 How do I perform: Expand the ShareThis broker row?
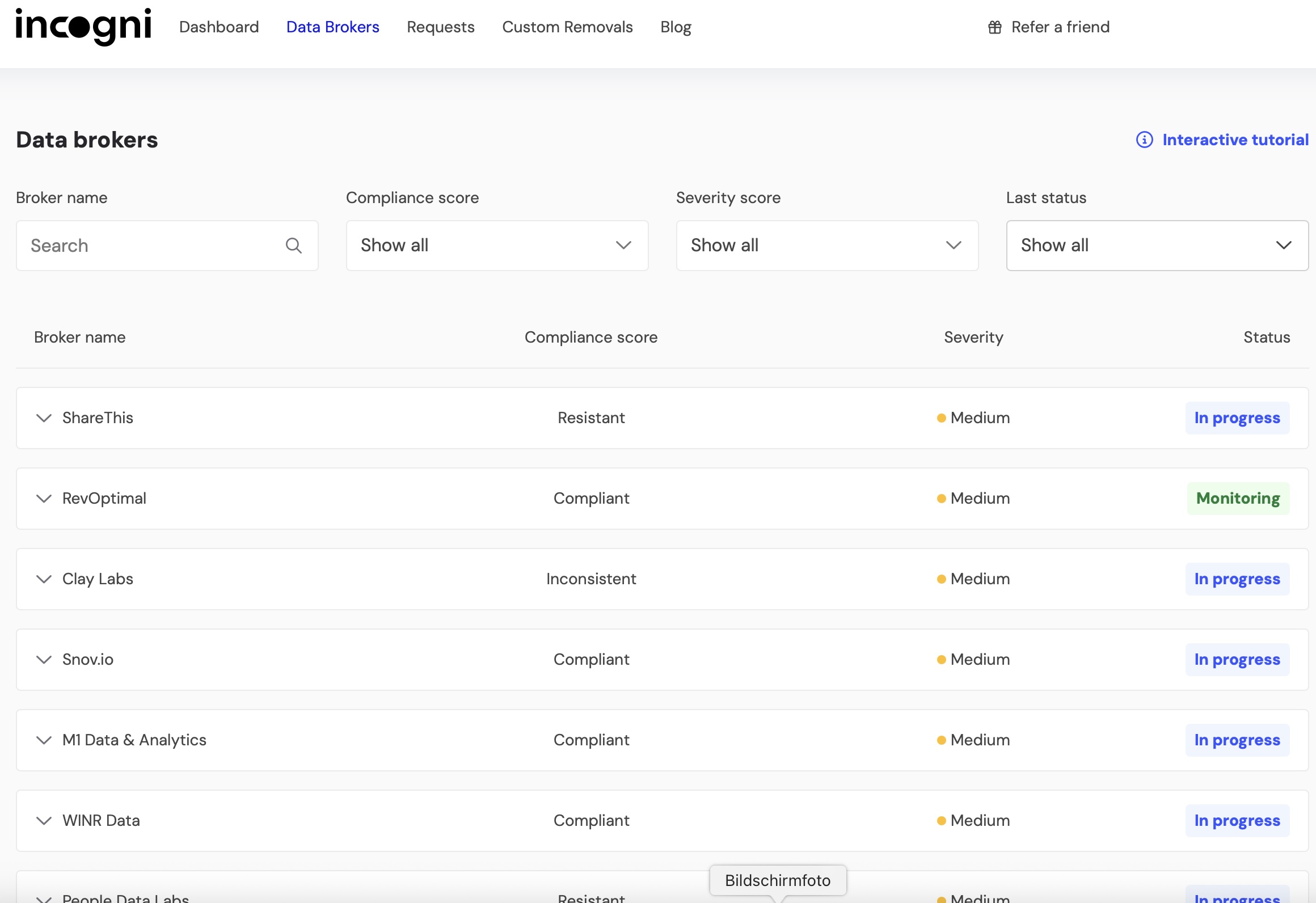44,418
